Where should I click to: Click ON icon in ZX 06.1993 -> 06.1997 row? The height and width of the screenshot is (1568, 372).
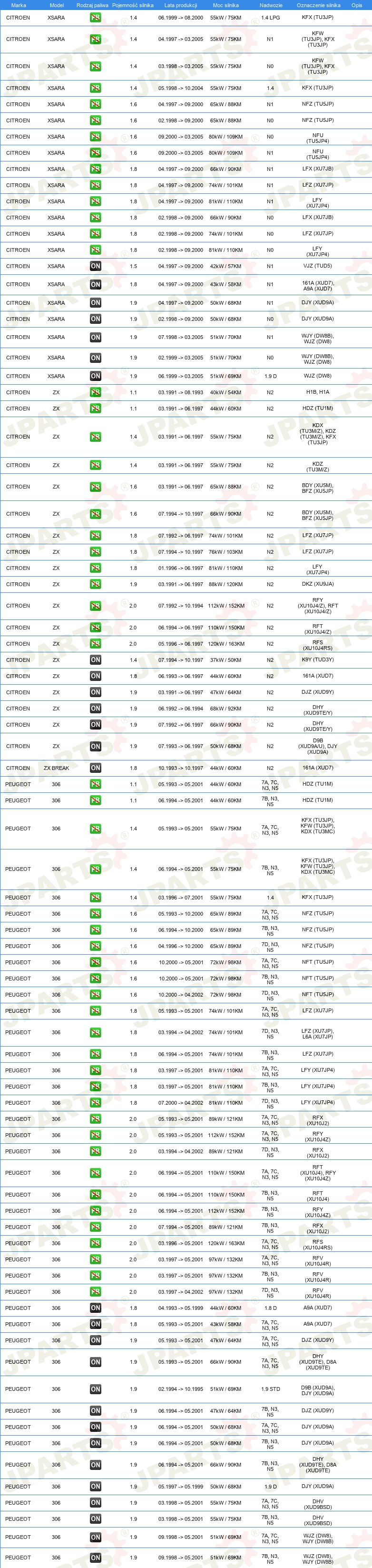tap(96, 676)
